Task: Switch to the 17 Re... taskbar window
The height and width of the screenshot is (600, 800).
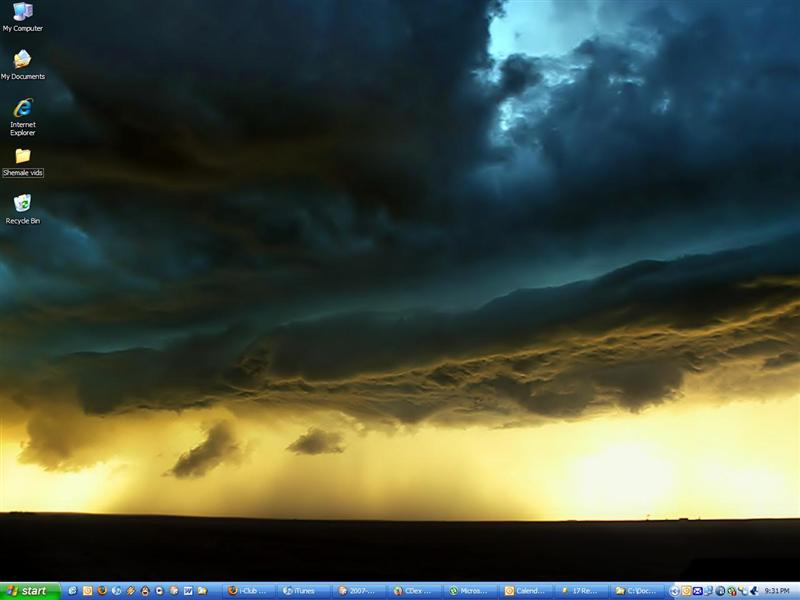Action: 581,591
